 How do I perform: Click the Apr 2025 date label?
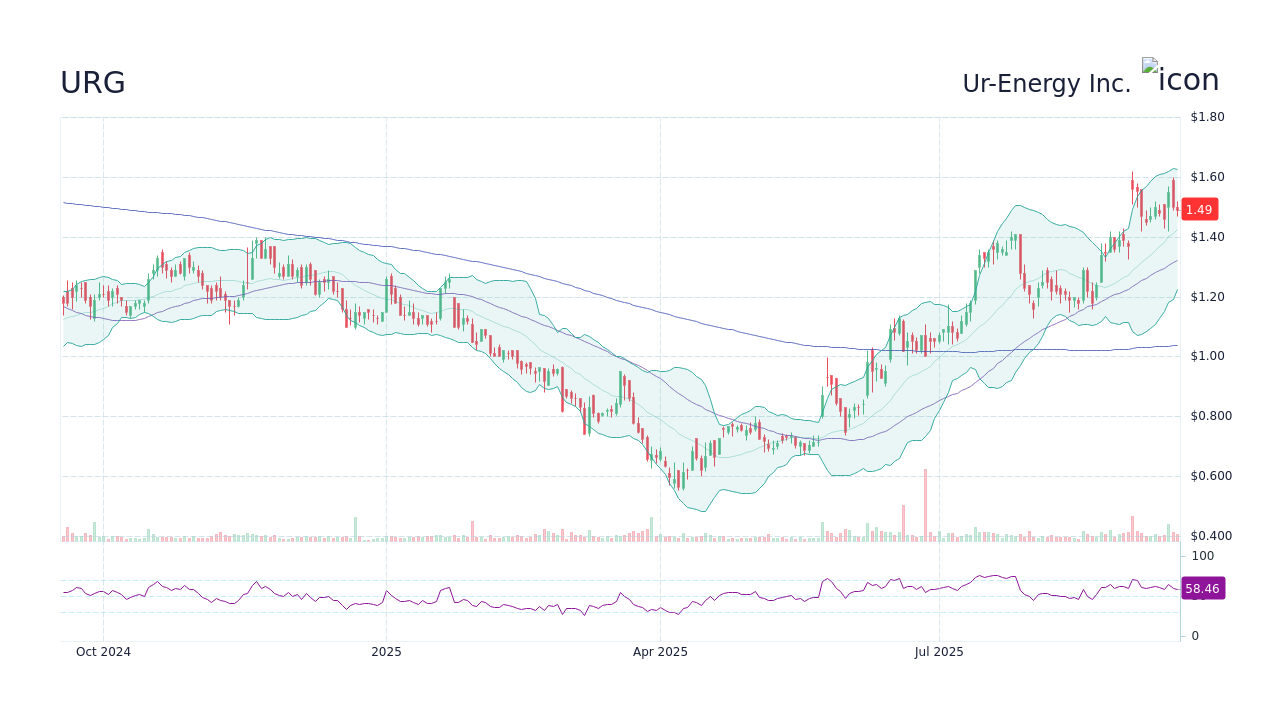(660, 651)
